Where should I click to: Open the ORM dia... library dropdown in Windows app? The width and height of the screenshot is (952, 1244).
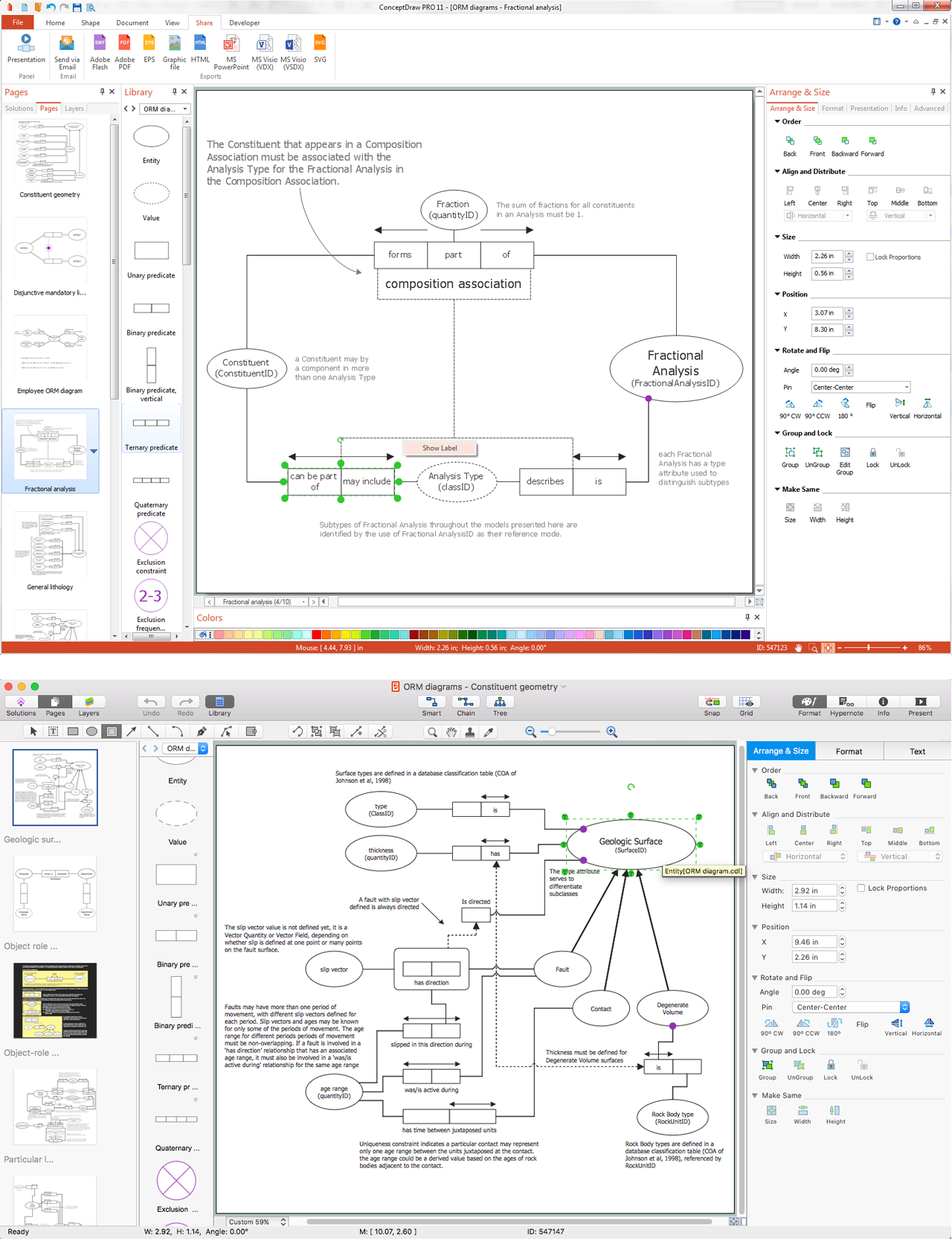(165, 109)
